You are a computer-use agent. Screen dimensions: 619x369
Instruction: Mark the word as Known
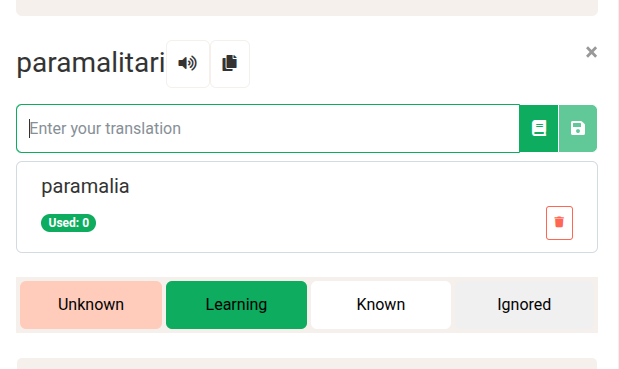(381, 305)
